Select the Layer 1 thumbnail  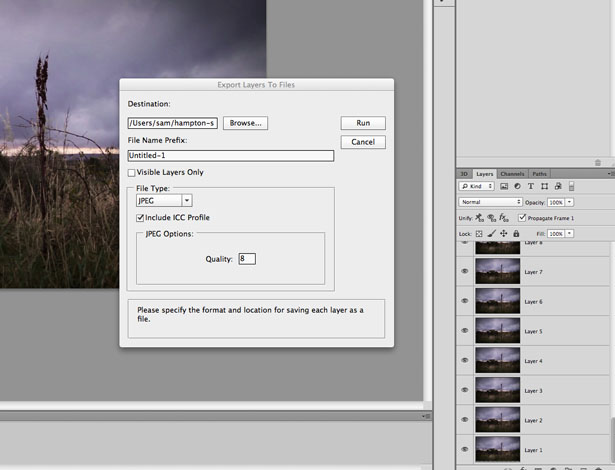[498, 449]
